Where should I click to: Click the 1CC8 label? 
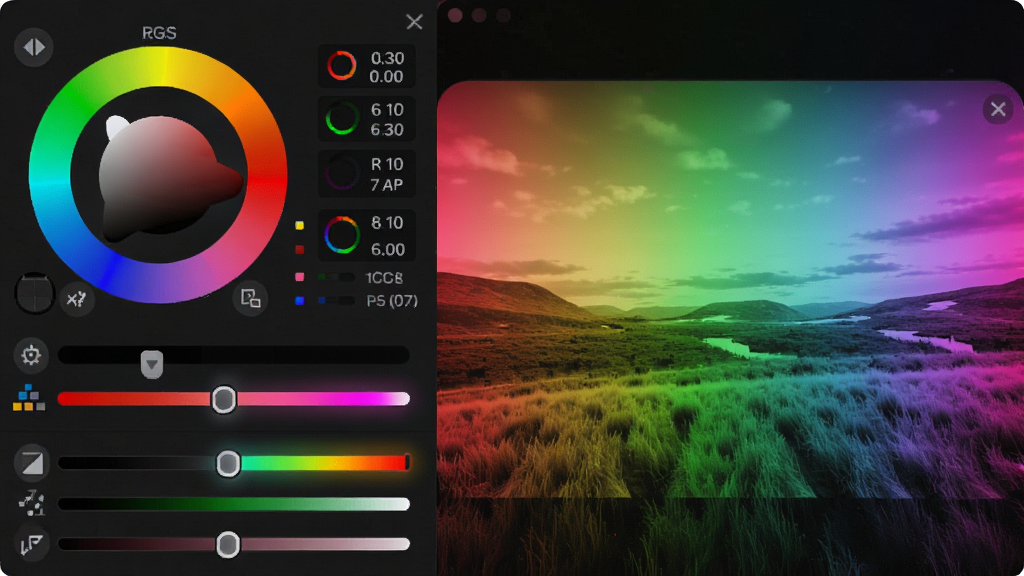[384, 278]
